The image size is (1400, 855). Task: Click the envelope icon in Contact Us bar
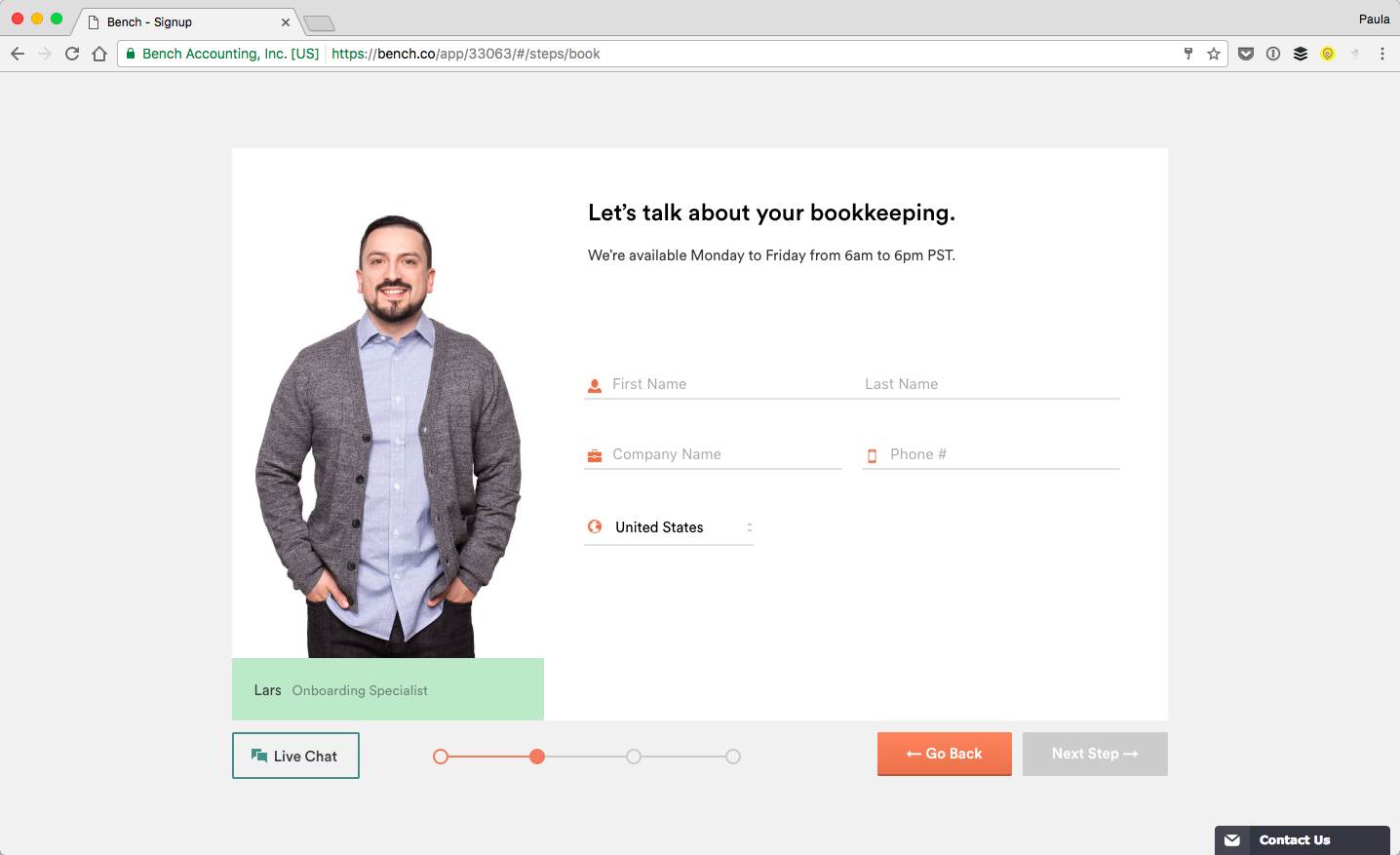click(x=1231, y=839)
